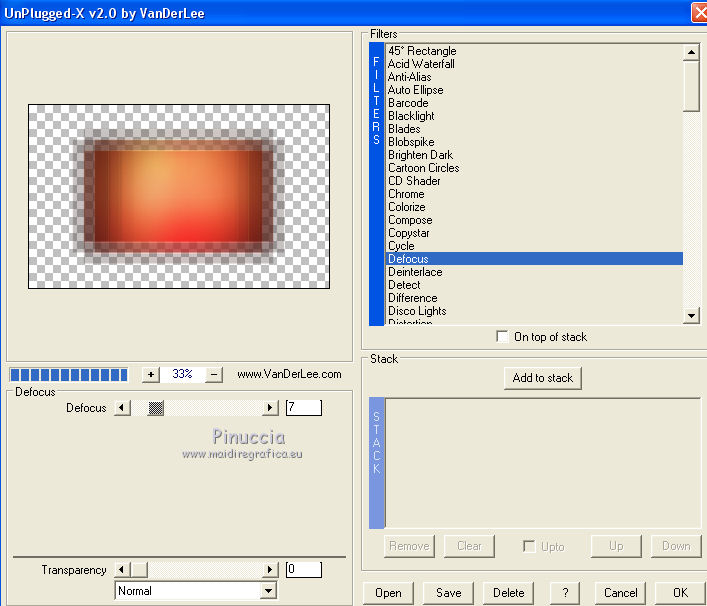Click the filter preview image
Image resolution: width=707 pixels, height=606 pixels.
[179, 197]
